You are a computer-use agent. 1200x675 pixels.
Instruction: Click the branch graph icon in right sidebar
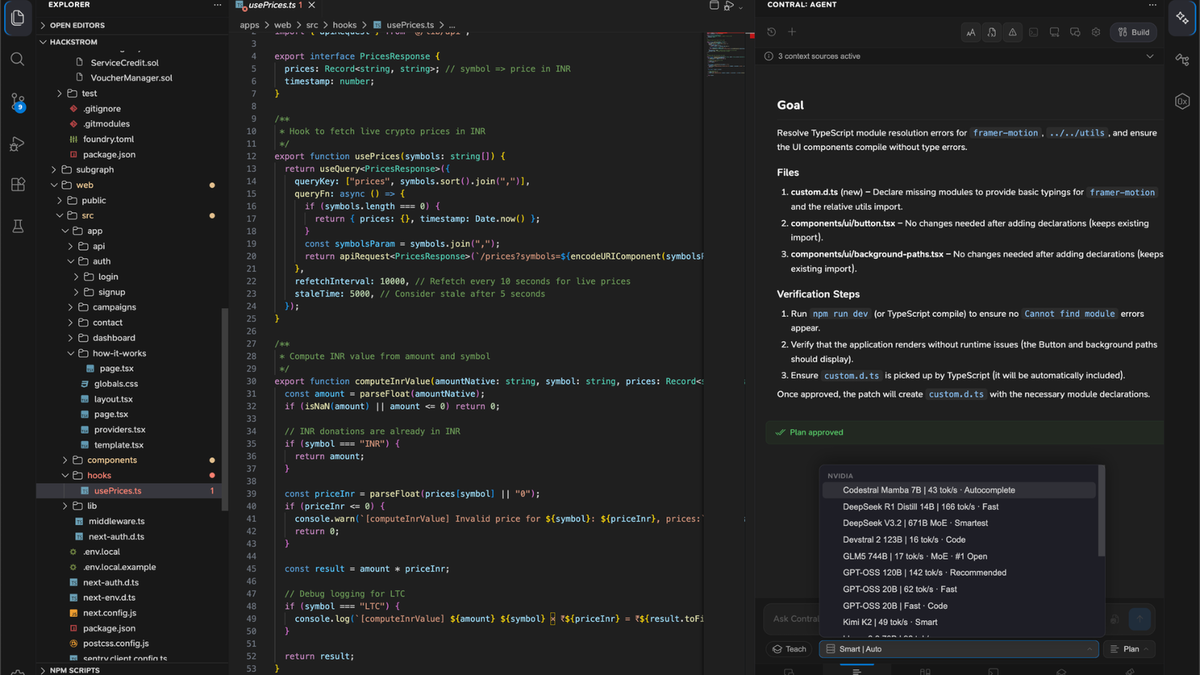coord(1182,60)
